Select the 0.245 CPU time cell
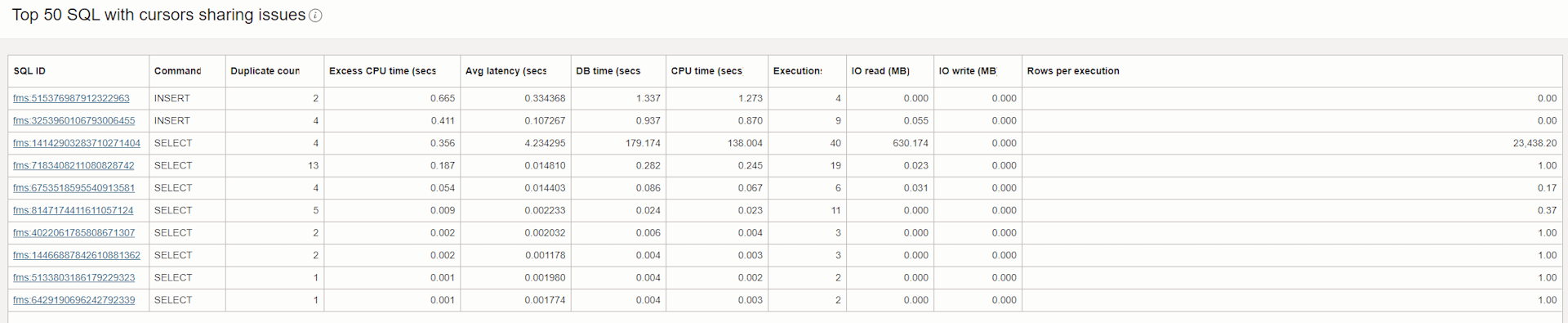 point(717,165)
